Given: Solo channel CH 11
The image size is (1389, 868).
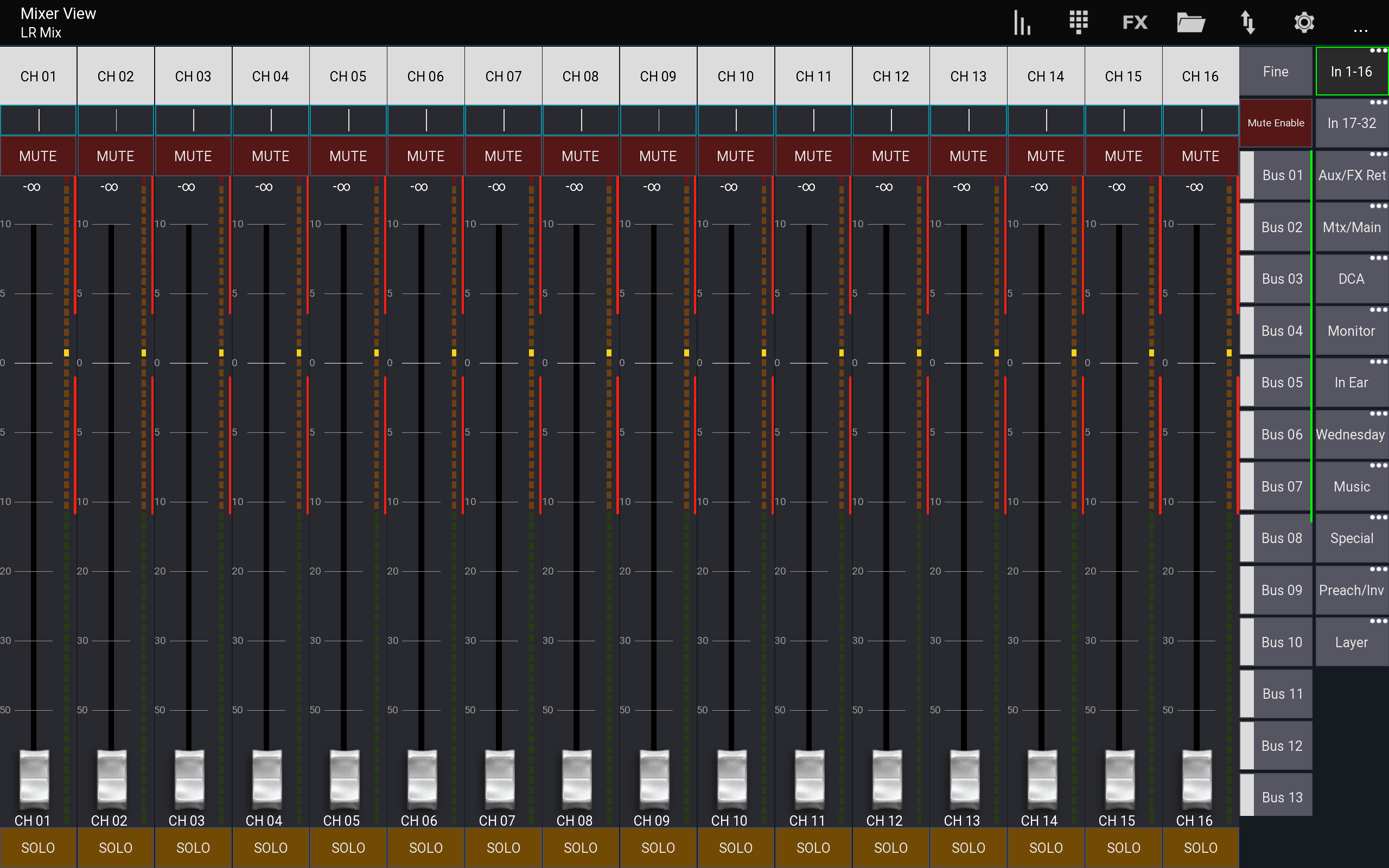Looking at the screenshot, I should (813, 848).
